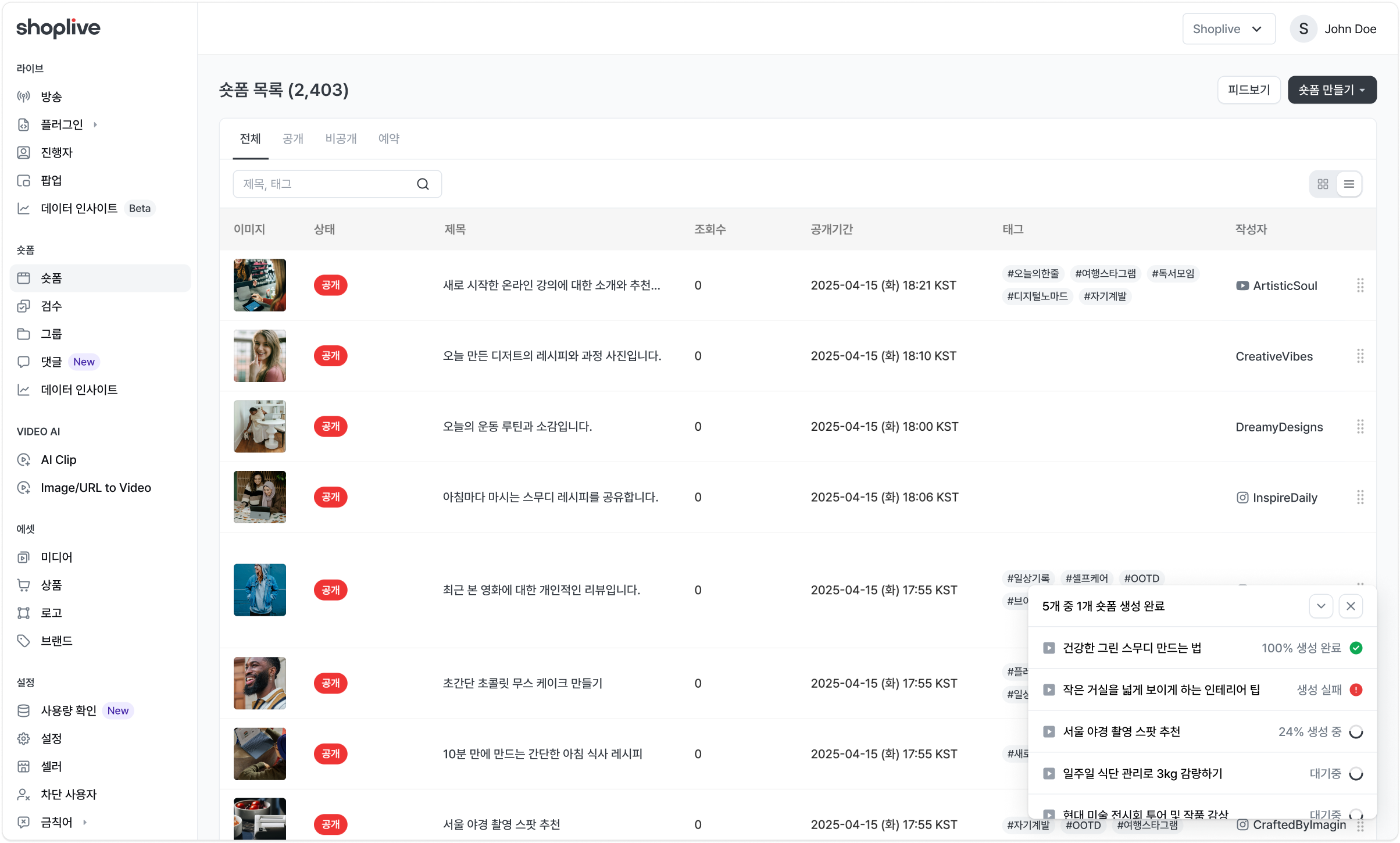Image resolution: width=1400 pixels, height=843 pixels.
Task: Open row options for InspireDaily entry
Action: [x=1360, y=497]
